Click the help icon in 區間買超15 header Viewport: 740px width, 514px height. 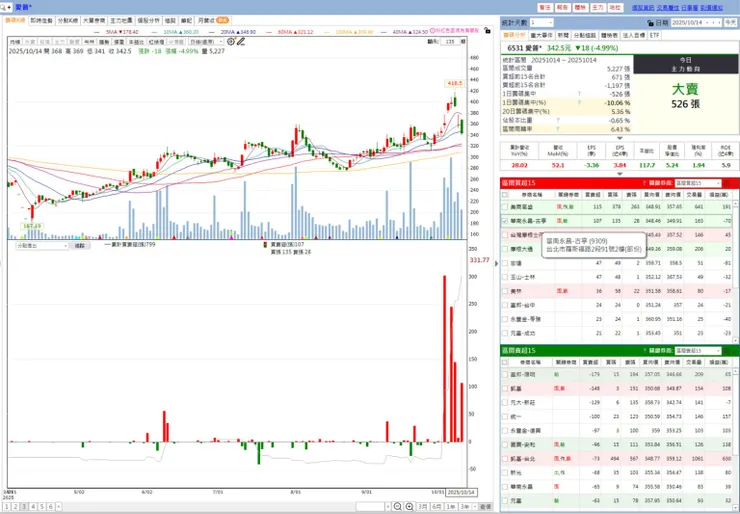tap(644, 183)
